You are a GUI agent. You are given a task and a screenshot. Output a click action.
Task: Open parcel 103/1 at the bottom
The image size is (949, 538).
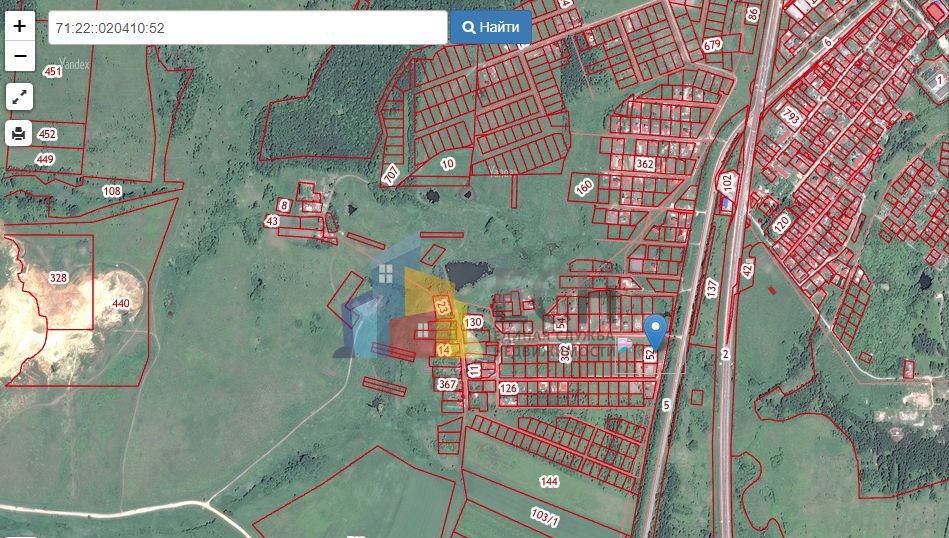[545, 514]
